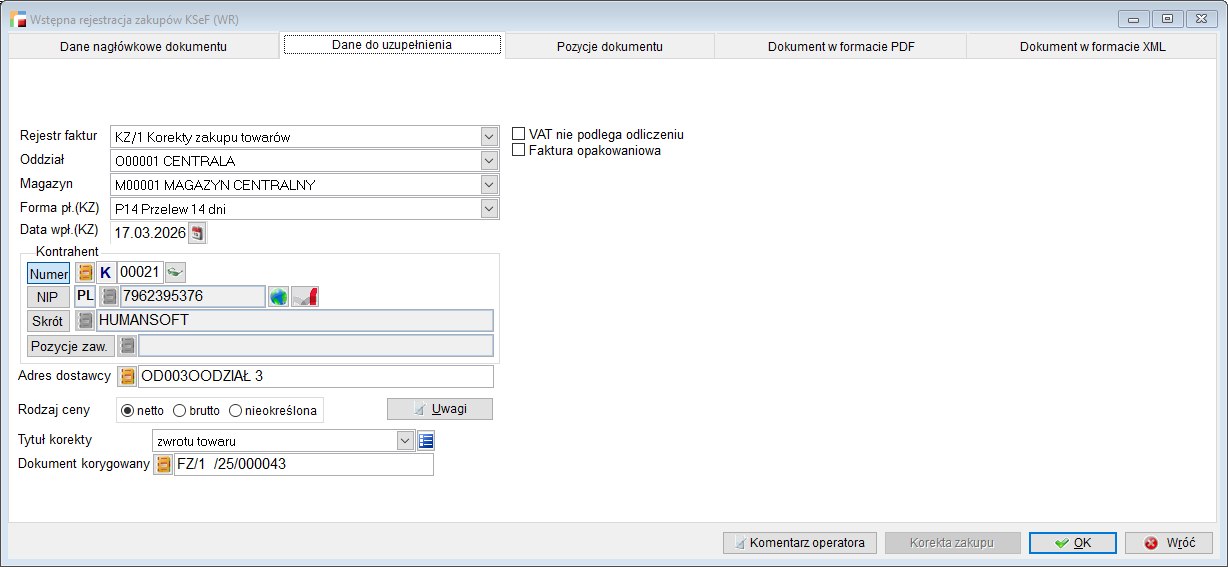Open lookup icon for Dokument korygowany

(x=163, y=465)
